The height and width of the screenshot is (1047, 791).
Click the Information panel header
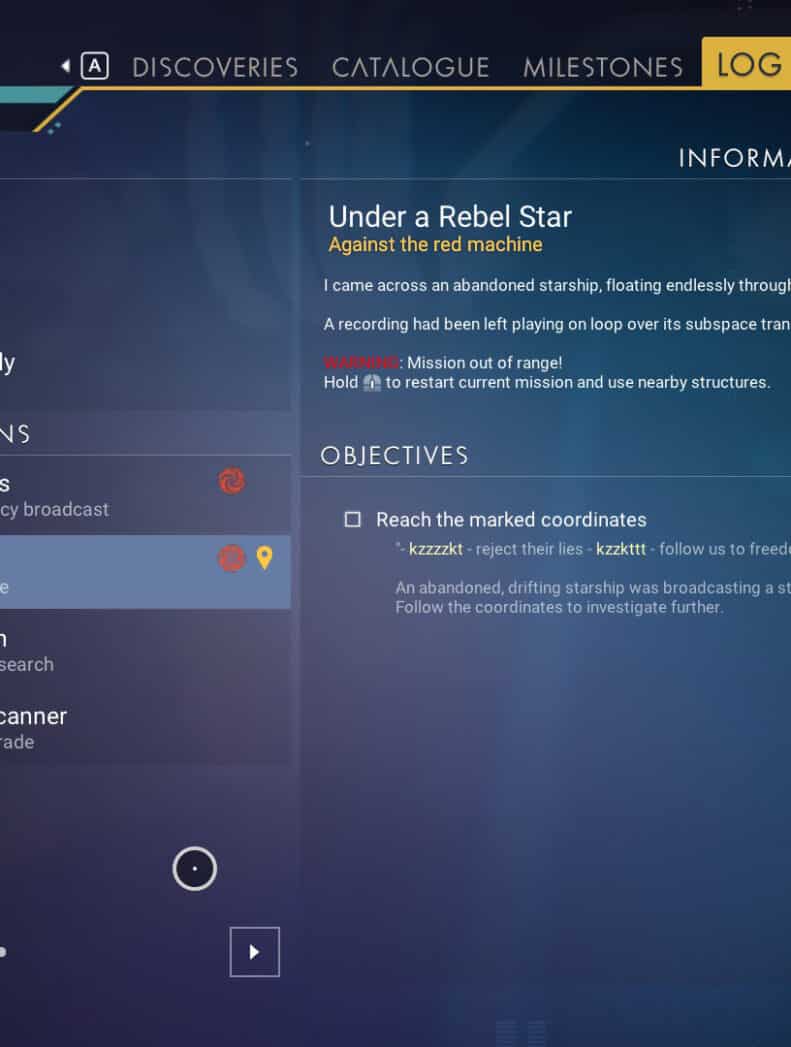point(733,158)
